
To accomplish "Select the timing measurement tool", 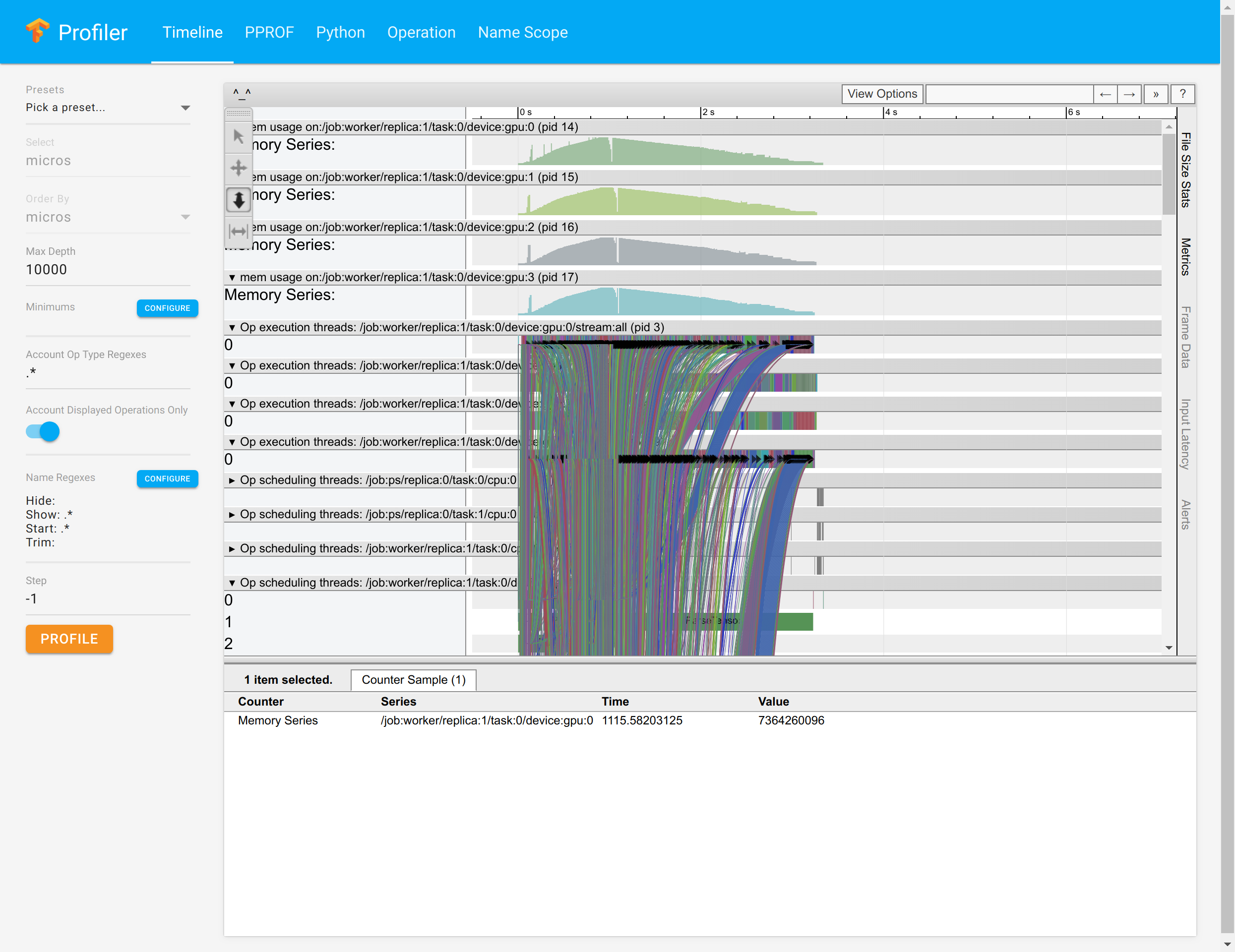I will pyautogui.click(x=238, y=231).
